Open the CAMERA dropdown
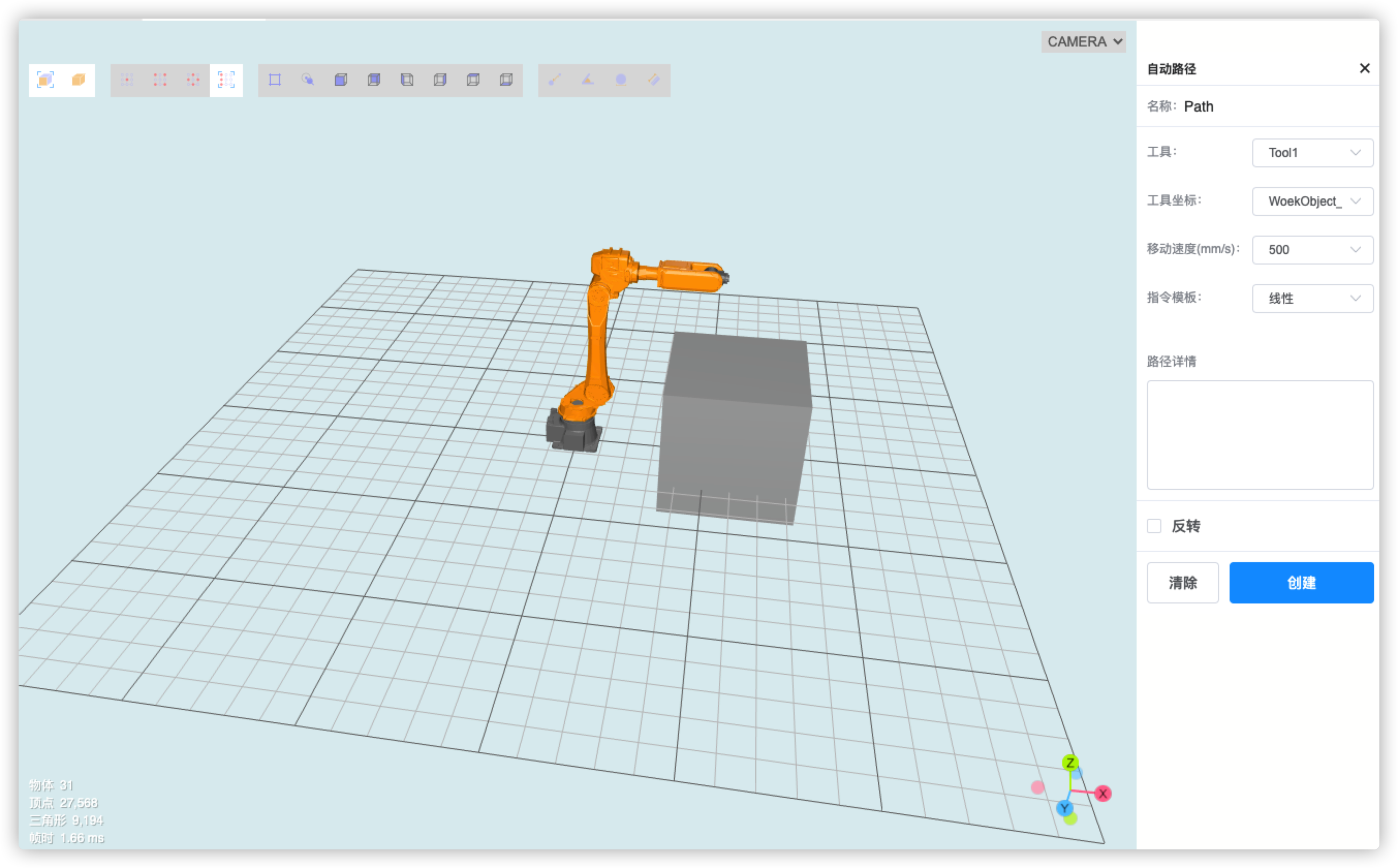This screenshot has height=868, width=1398. [x=1083, y=42]
